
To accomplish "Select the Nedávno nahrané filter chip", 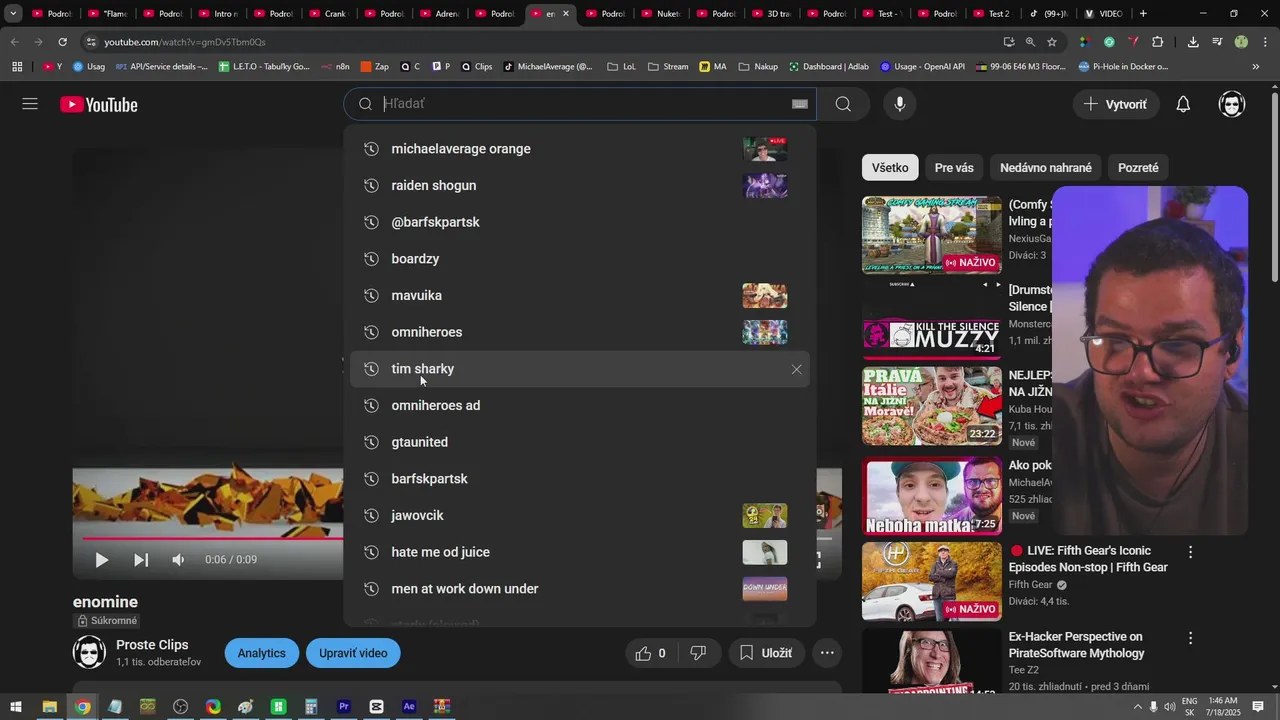I will click(x=1046, y=168).
